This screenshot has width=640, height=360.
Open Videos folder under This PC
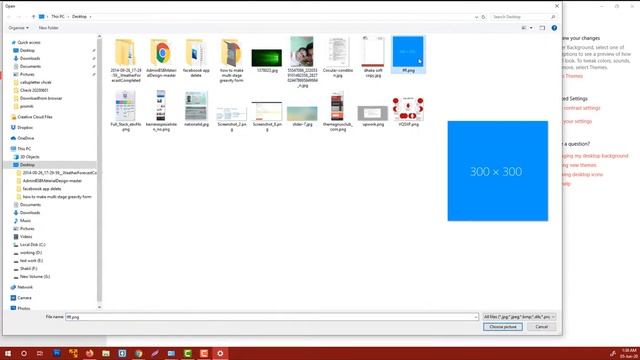pyautogui.click(x=26, y=236)
